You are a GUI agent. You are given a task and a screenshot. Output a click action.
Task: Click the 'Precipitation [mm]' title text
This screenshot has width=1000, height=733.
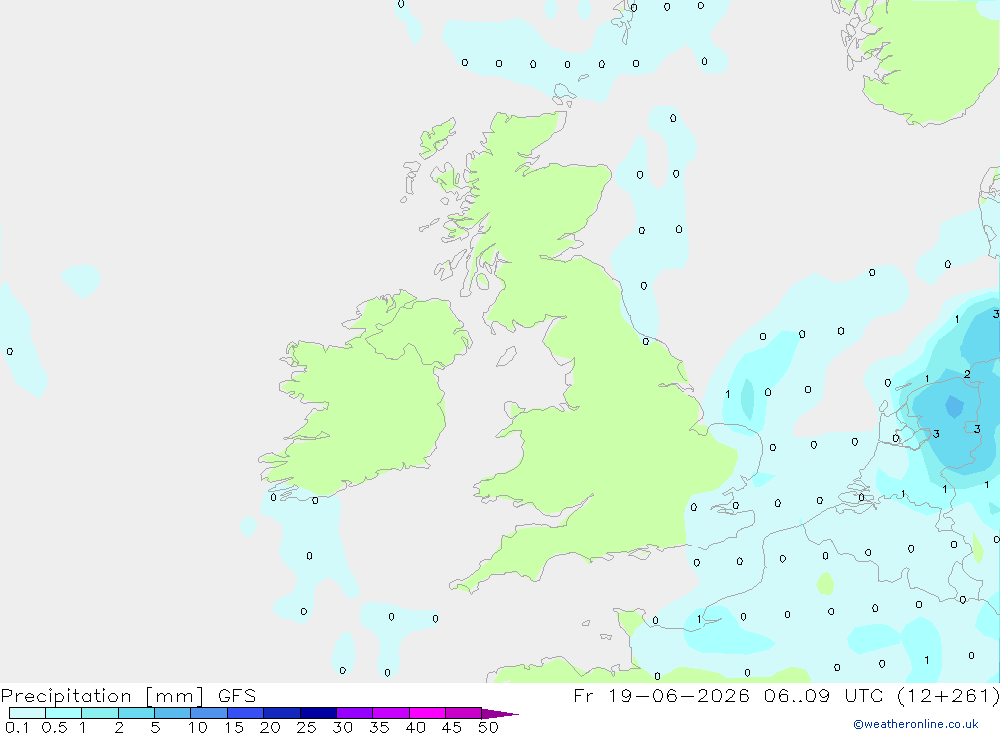[103, 696]
